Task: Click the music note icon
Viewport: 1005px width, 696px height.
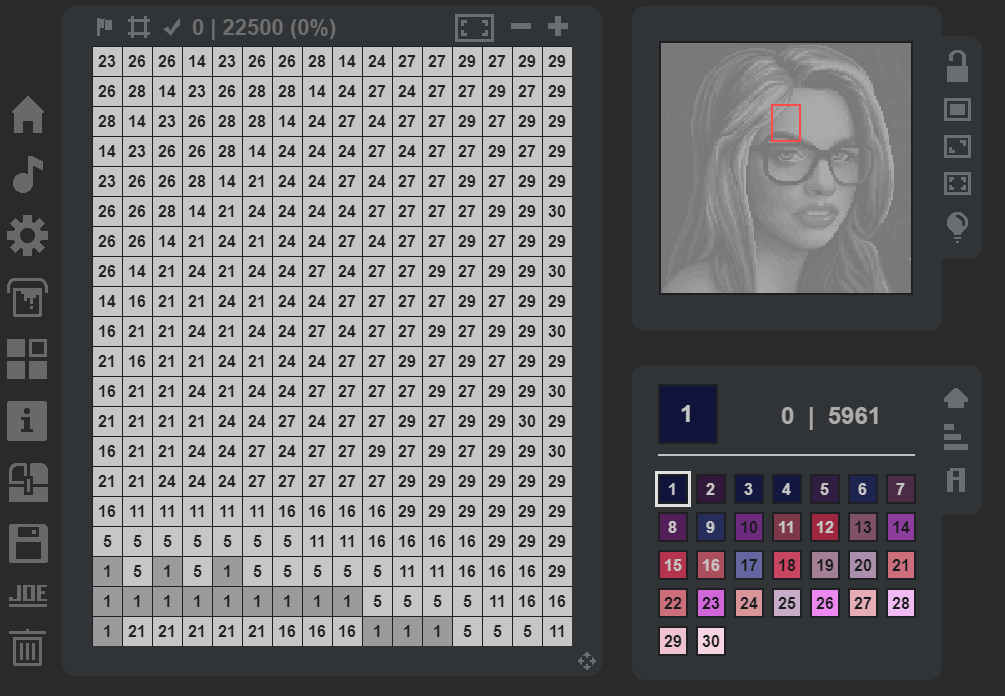Action: click(x=28, y=174)
